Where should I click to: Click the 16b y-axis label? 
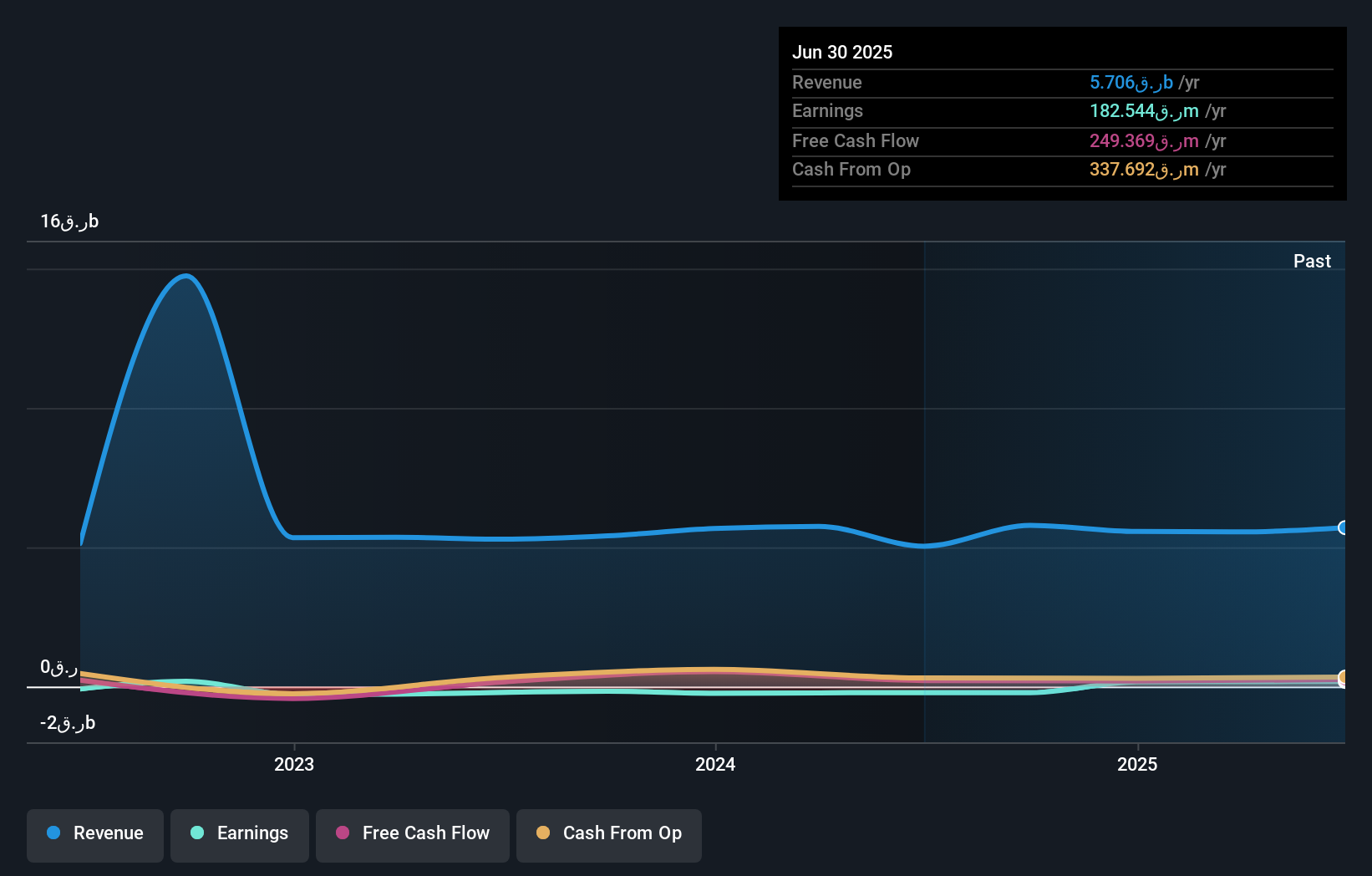pos(69,221)
